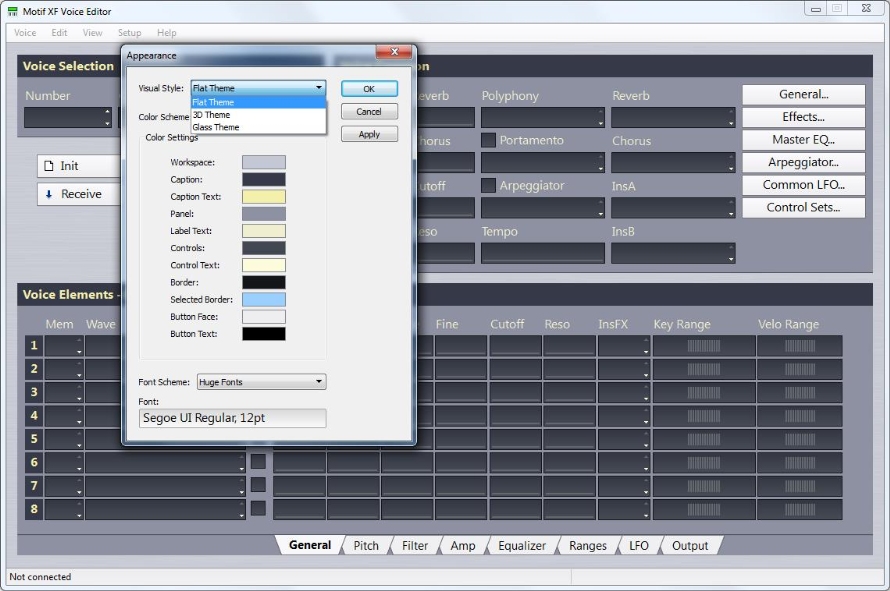Choose Glass Theme option
Screen dimensions: 890x591
click(258, 127)
